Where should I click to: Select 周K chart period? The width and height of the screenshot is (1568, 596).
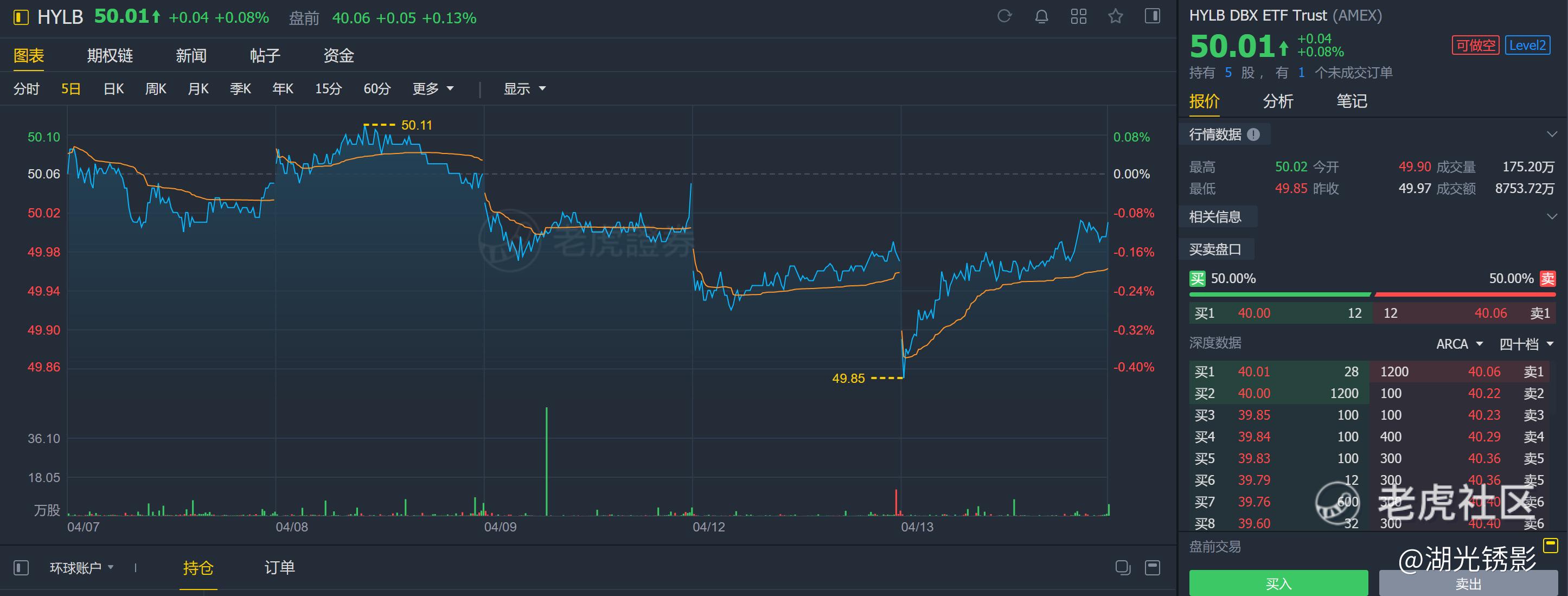click(156, 89)
